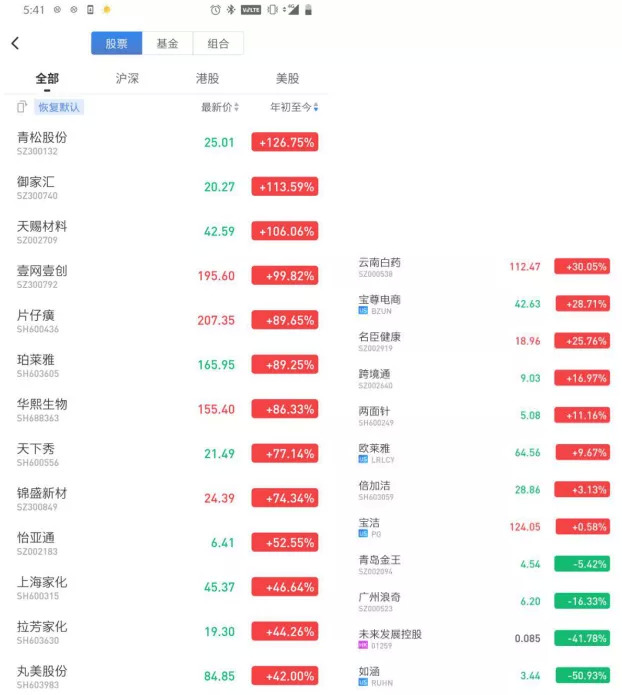Open 锦盛新材 stock row
This screenshot has width=622, height=695.
click(166, 498)
